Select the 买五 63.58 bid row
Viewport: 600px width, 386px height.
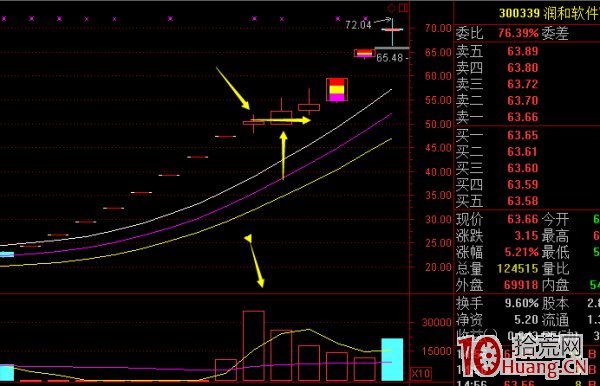click(x=497, y=200)
